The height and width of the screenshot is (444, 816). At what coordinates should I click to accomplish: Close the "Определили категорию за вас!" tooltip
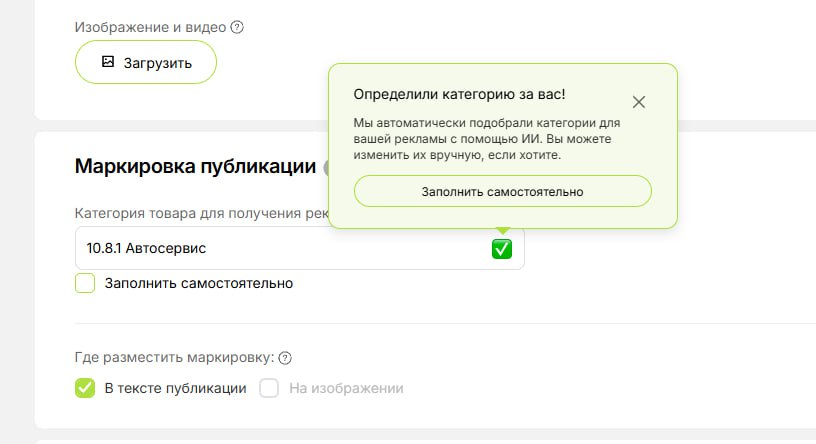tap(639, 102)
